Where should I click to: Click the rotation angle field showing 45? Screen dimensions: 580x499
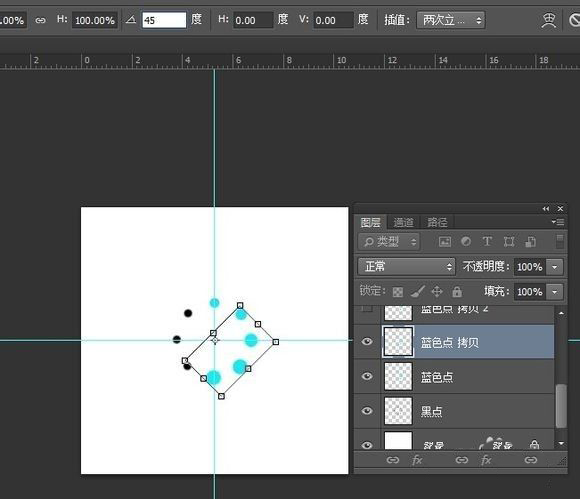click(164, 20)
